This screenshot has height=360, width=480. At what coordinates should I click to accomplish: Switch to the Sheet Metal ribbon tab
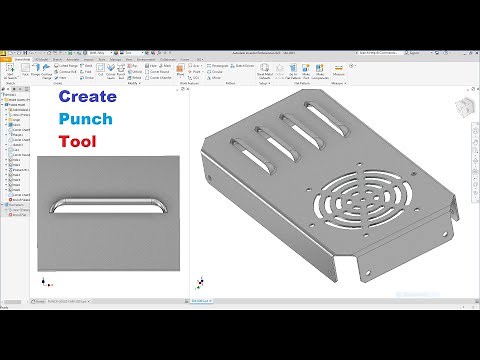[x=22, y=59]
